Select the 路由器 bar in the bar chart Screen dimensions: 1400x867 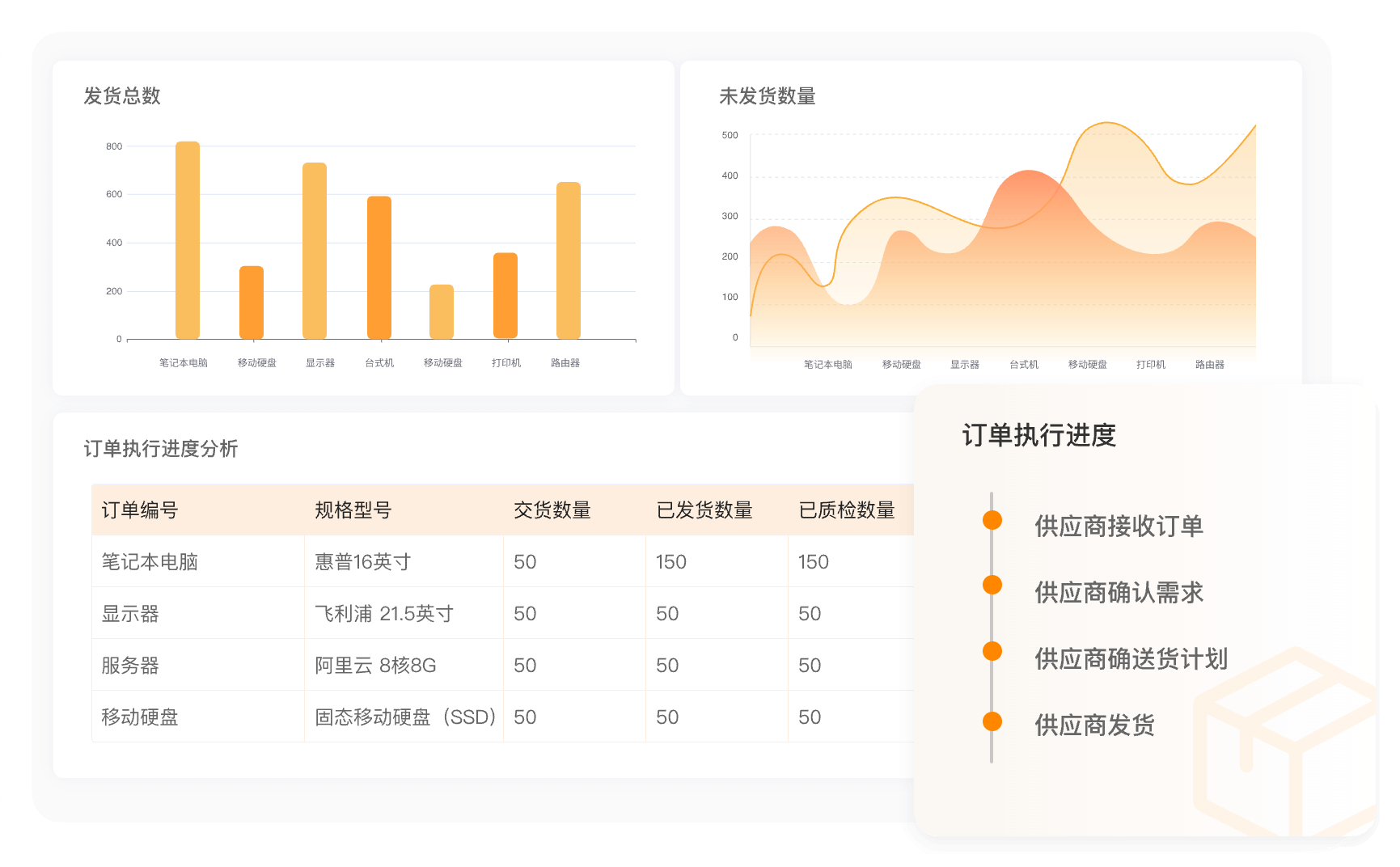click(569, 260)
